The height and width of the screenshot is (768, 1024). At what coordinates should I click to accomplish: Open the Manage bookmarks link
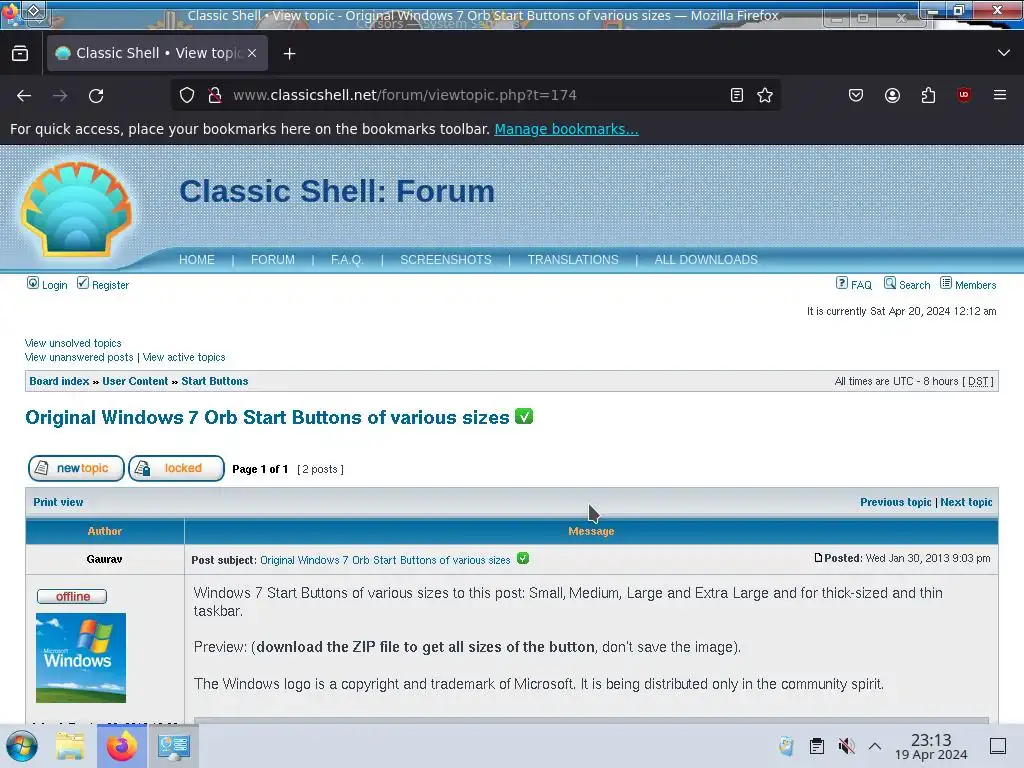tap(566, 129)
